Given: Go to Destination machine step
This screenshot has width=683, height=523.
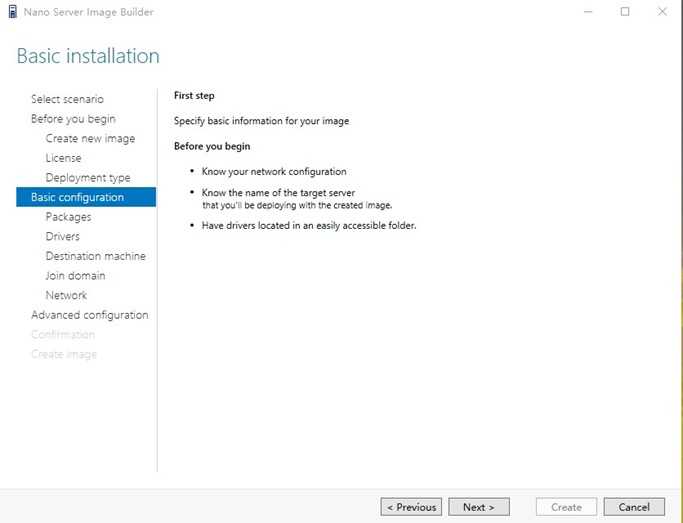Looking at the screenshot, I should [95, 256].
